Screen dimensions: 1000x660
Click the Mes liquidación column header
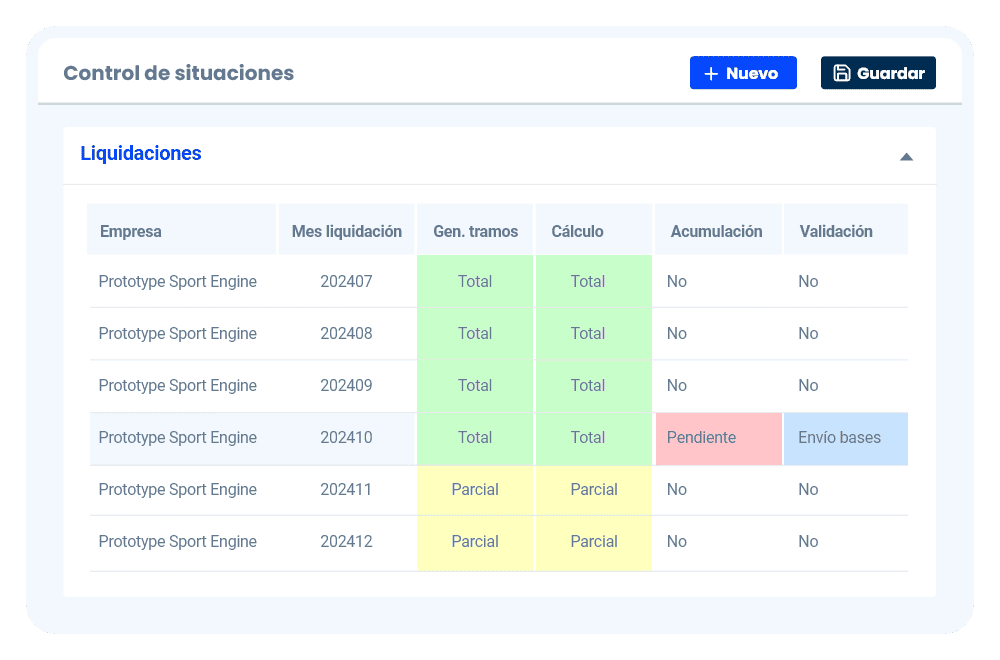346,231
